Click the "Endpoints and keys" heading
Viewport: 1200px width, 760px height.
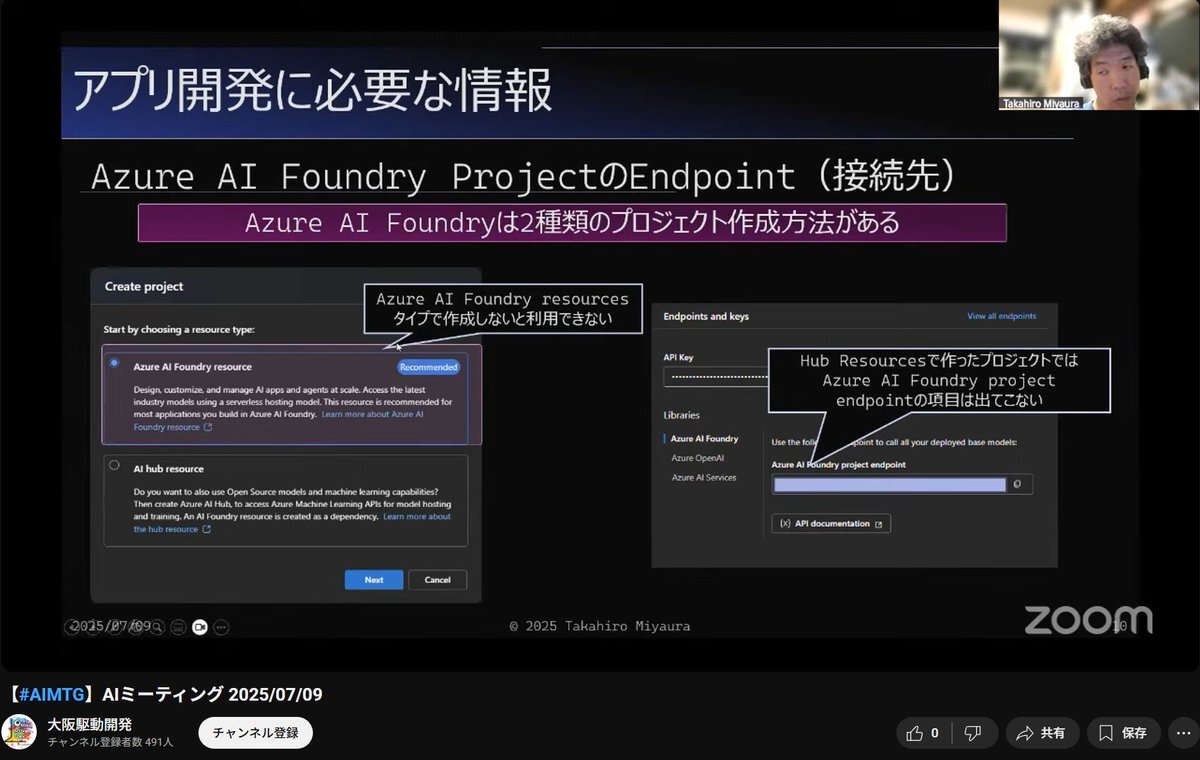706,316
